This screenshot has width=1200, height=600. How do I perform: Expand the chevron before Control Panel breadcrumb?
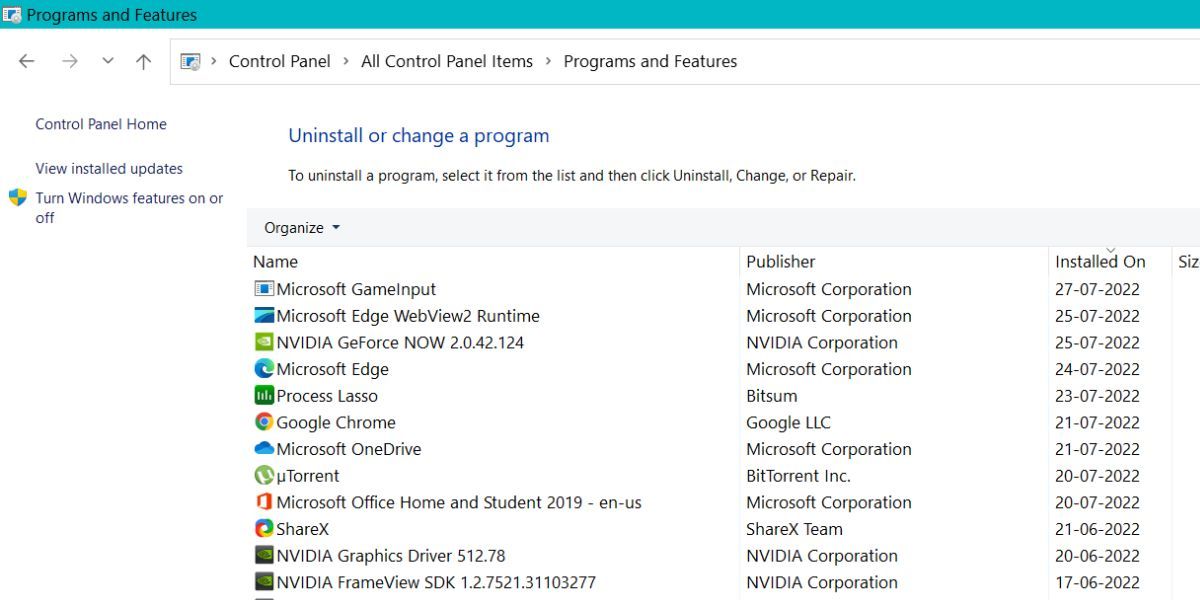click(x=214, y=61)
